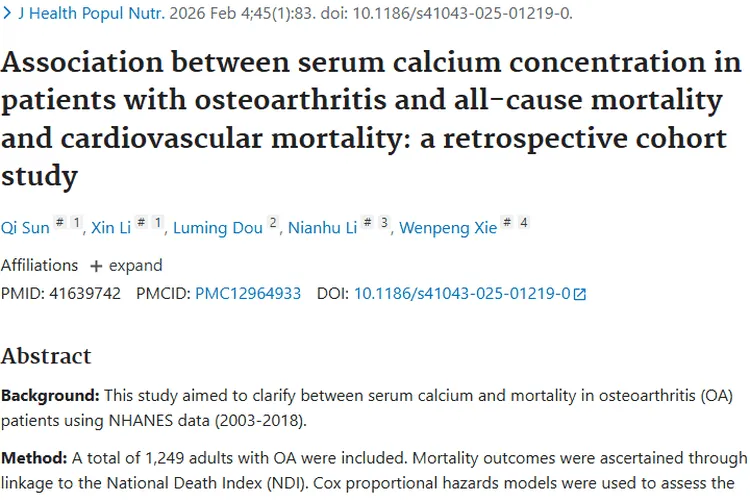Click affiliation superscript 2 beside Luming Dou
The height and width of the screenshot is (500, 750).
272,223
